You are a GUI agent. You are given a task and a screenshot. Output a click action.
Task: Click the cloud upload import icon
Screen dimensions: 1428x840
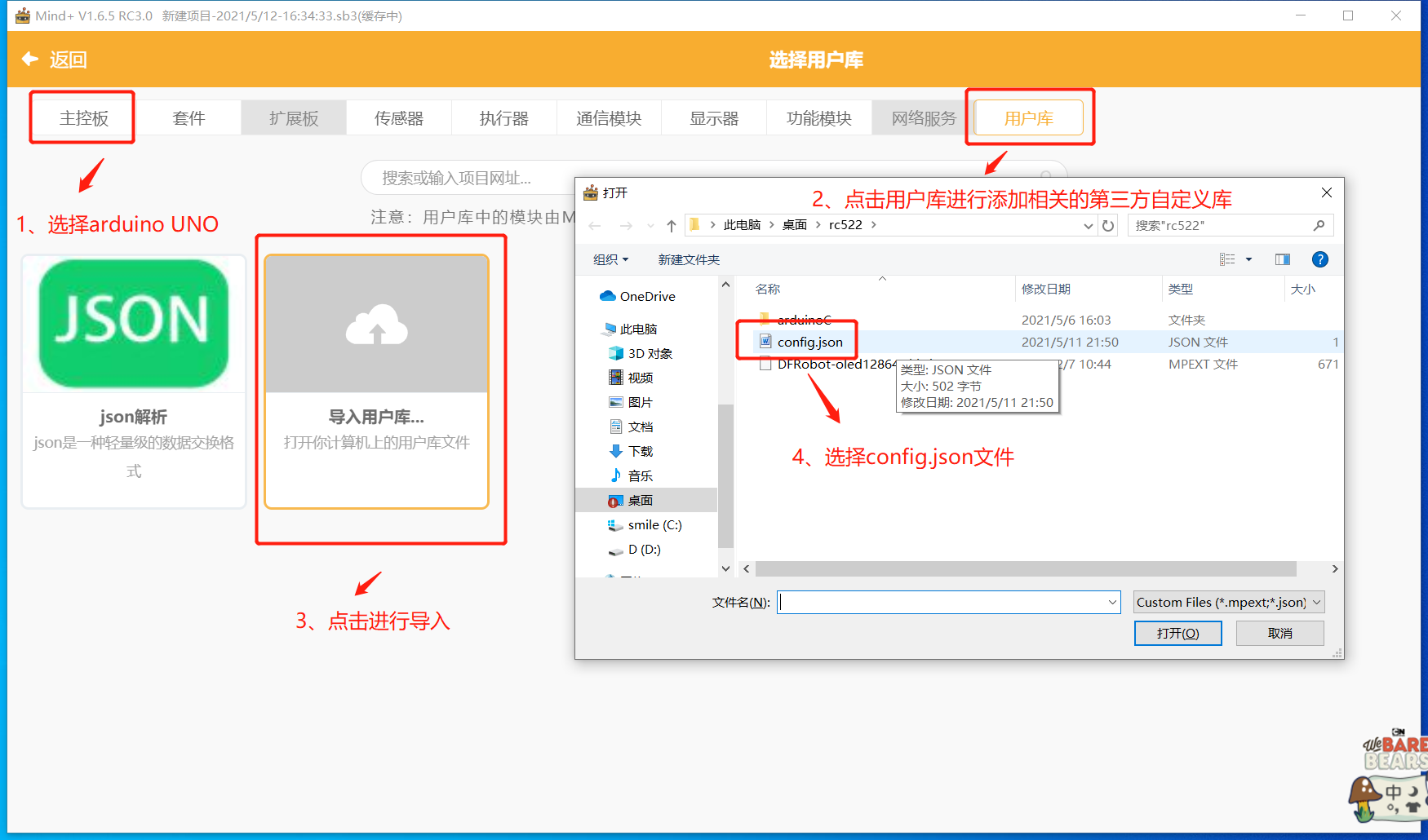click(376, 325)
